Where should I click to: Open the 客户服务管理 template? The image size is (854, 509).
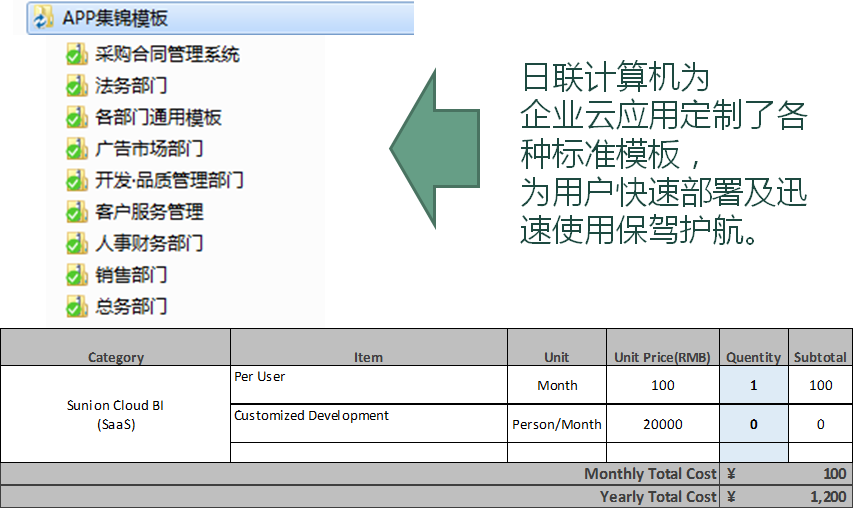coord(149,212)
